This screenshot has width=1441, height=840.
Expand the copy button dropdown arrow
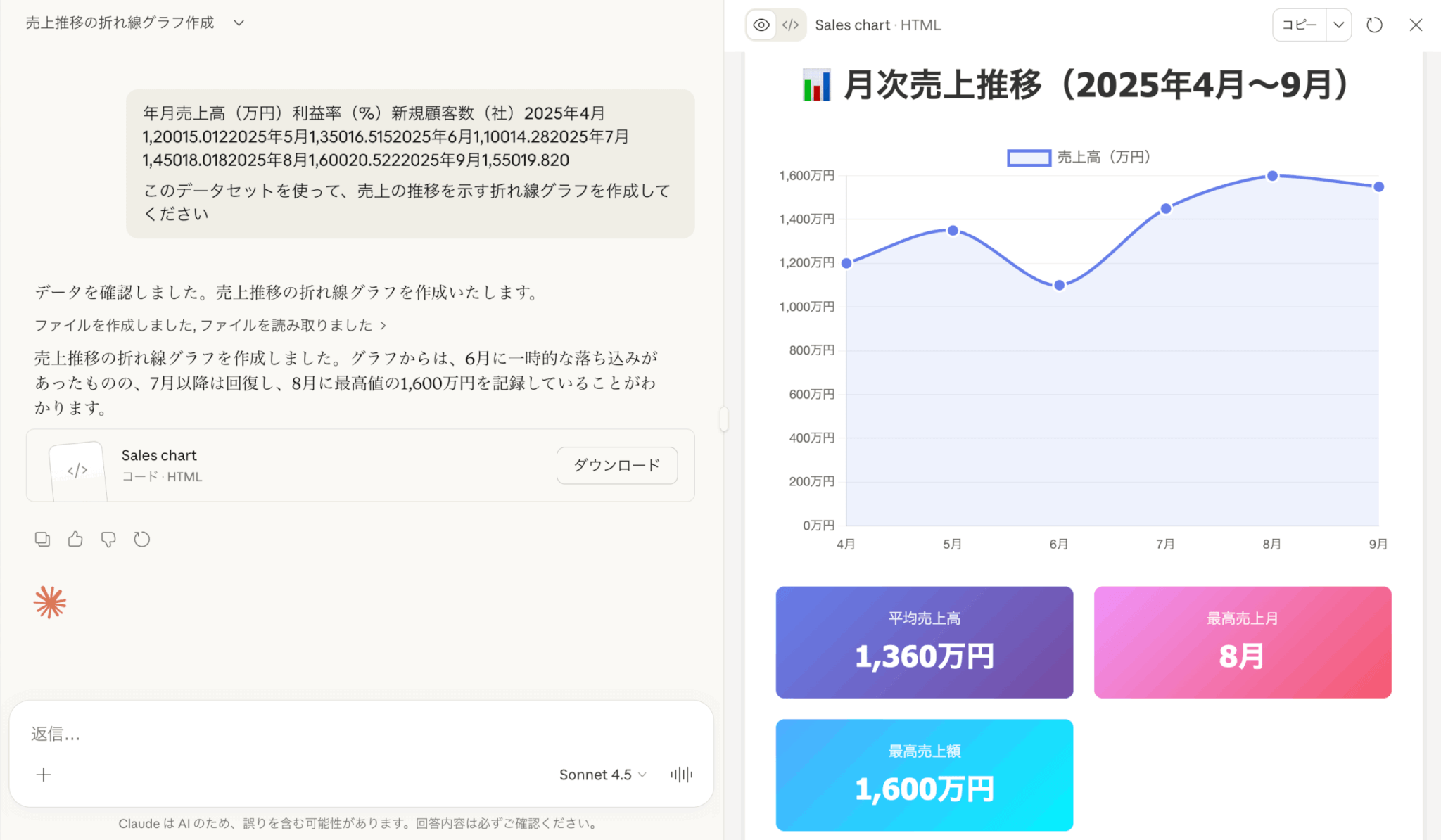pyautogui.click(x=1338, y=25)
